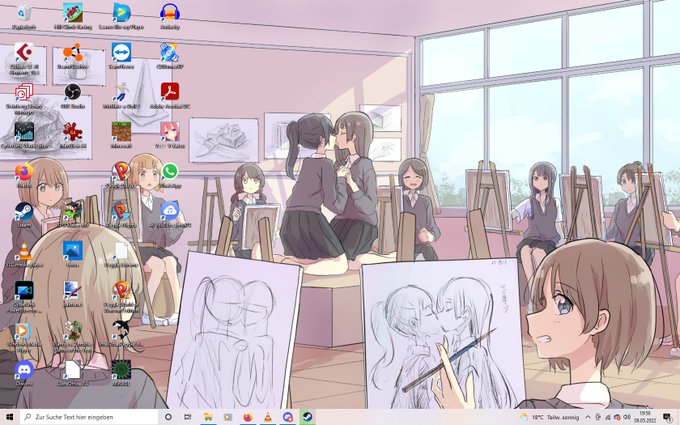680x425 pixels.
Task: Launch Minecraft from the desktop
Action: pos(121,135)
